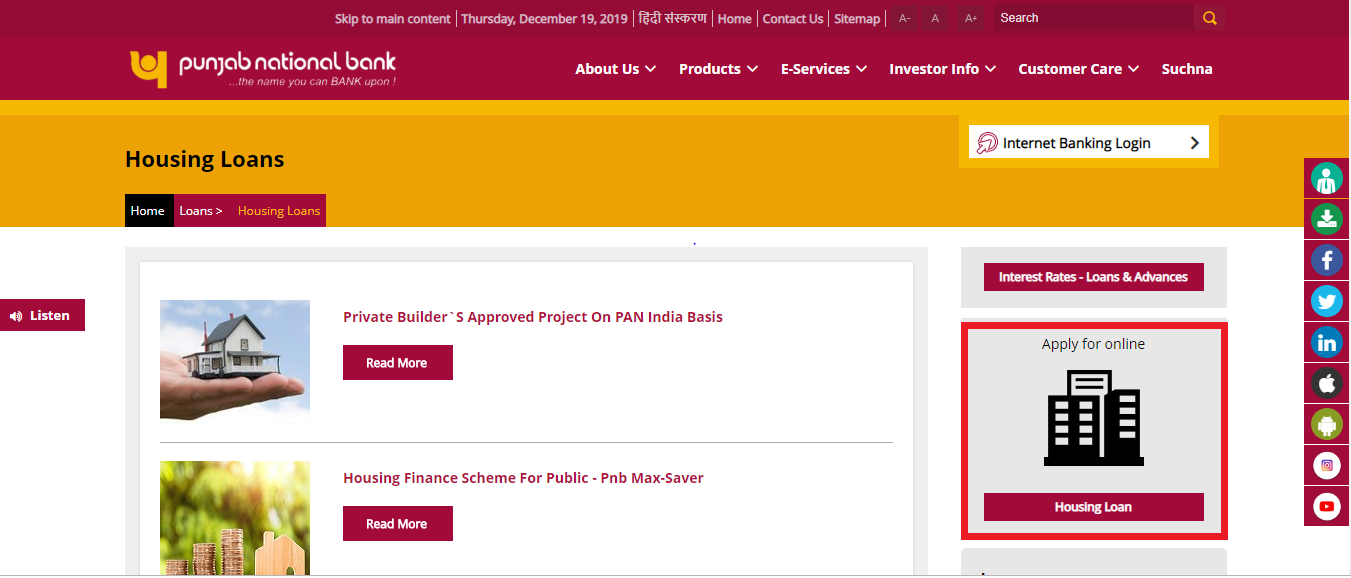The image size is (1351, 578).
Task: Click the green download sidebar icon
Action: 1327,220
